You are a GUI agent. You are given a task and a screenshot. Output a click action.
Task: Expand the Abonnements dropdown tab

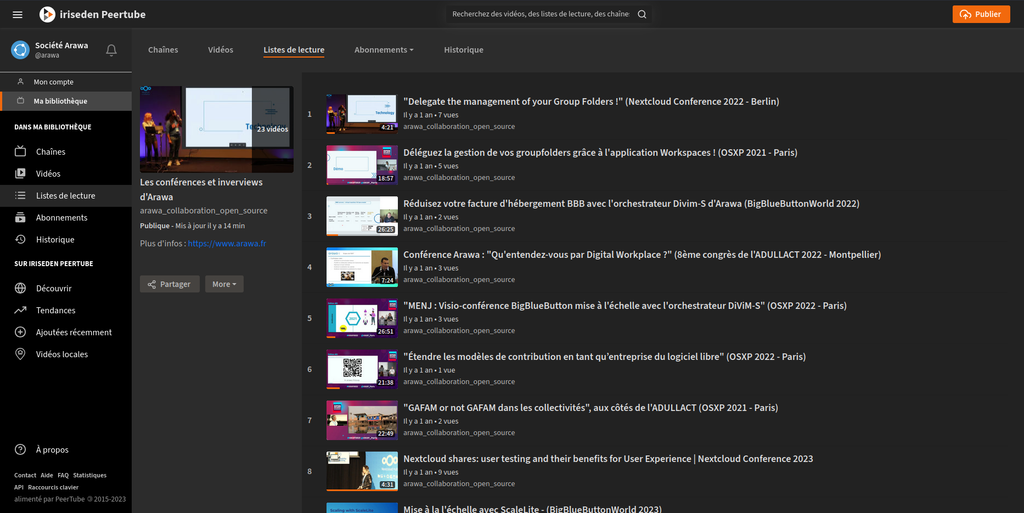coord(384,50)
